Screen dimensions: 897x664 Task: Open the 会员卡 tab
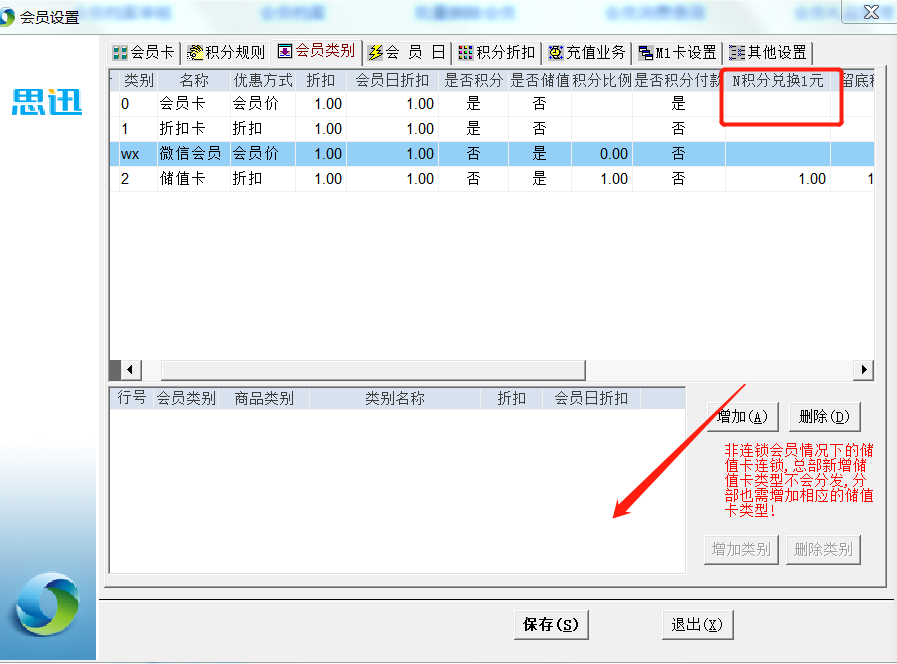tap(144, 52)
